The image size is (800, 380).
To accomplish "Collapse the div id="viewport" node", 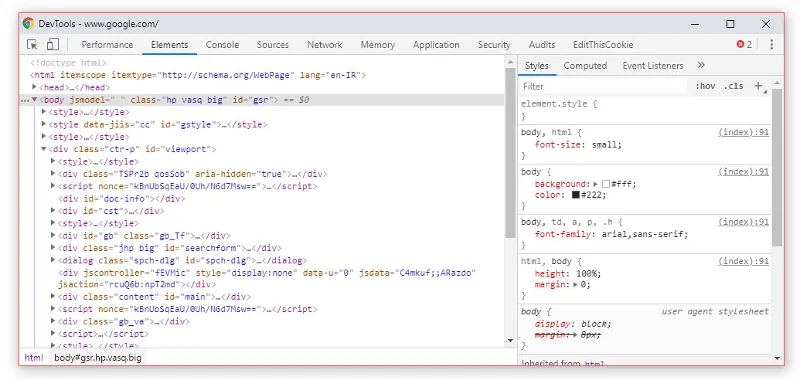I will click(44, 149).
